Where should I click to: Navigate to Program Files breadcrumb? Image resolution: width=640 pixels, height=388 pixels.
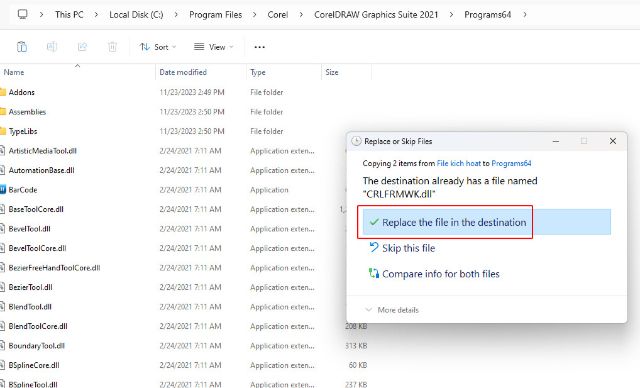[216, 15]
